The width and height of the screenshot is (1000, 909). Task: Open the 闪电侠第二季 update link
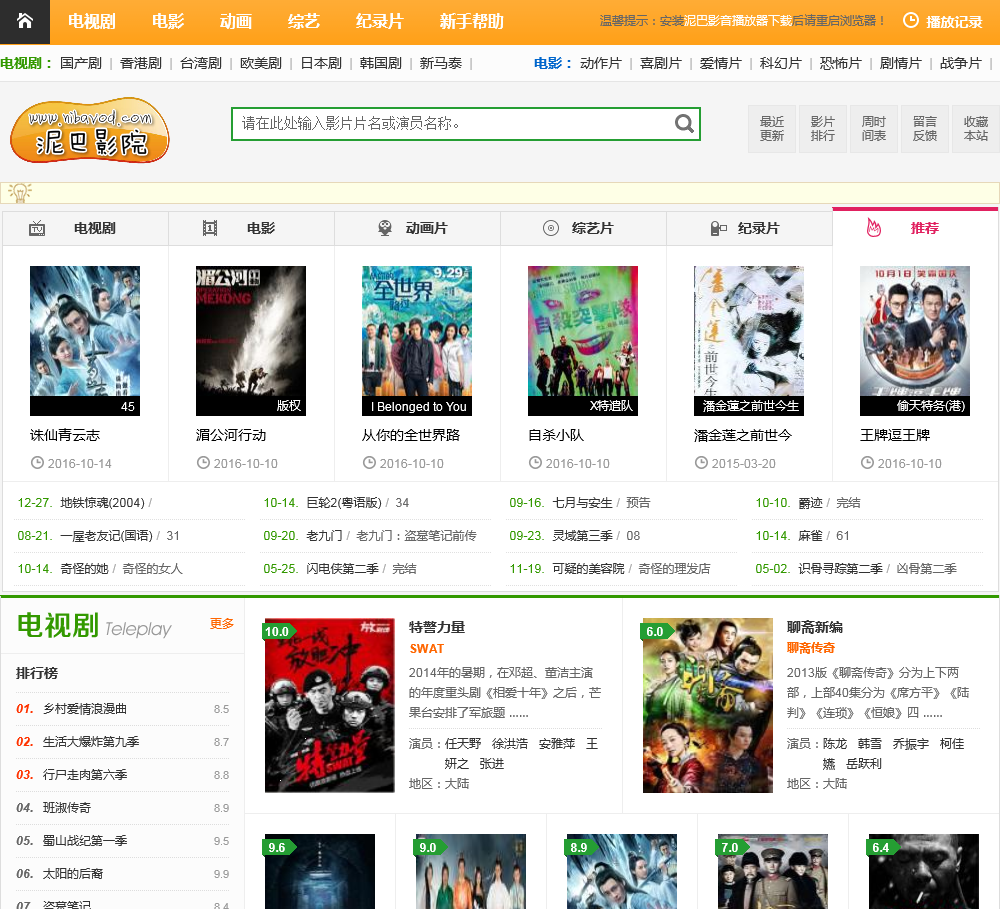pos(342,568)
